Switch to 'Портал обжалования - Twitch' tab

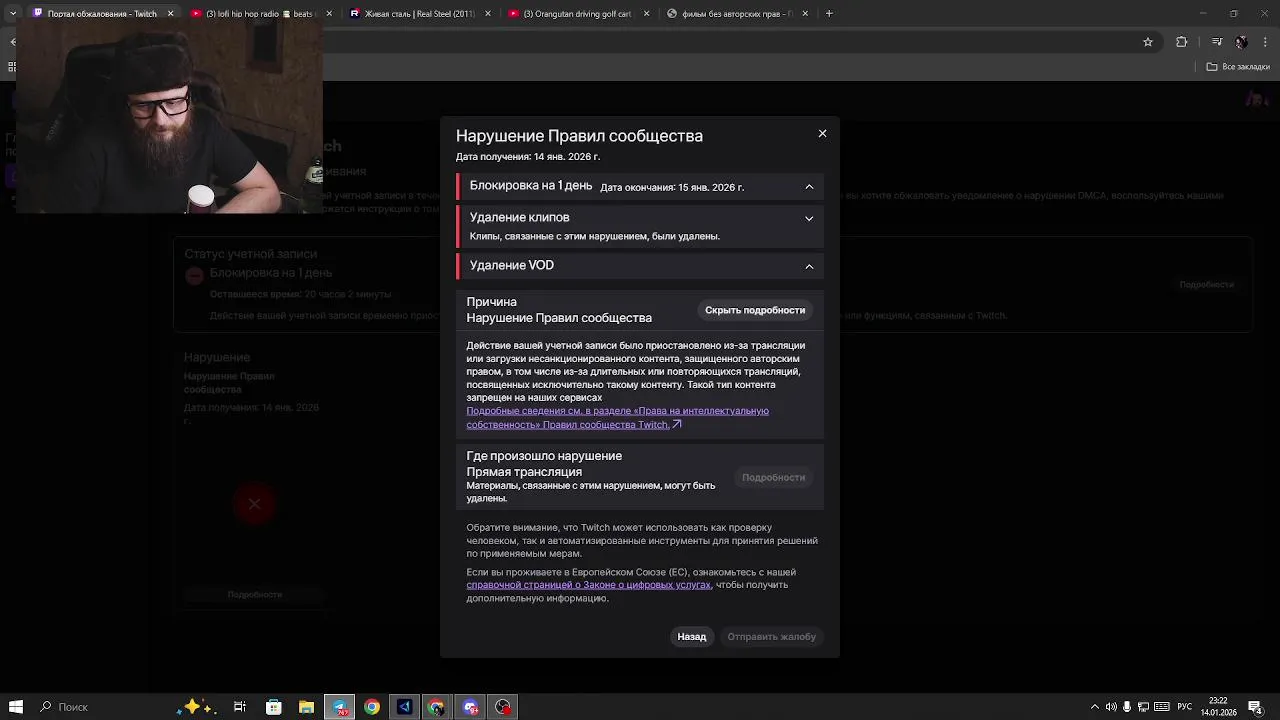(x=103, y=14)
